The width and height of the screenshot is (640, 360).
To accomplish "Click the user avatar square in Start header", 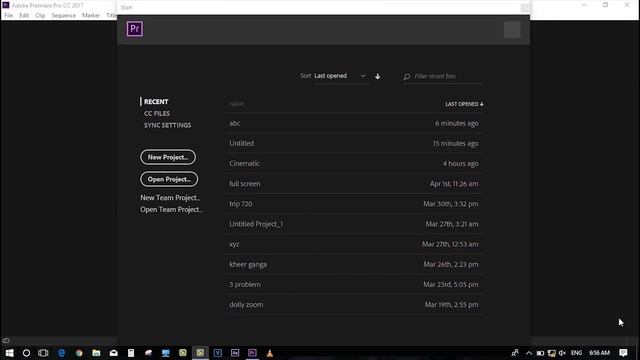I will point(512,29).
